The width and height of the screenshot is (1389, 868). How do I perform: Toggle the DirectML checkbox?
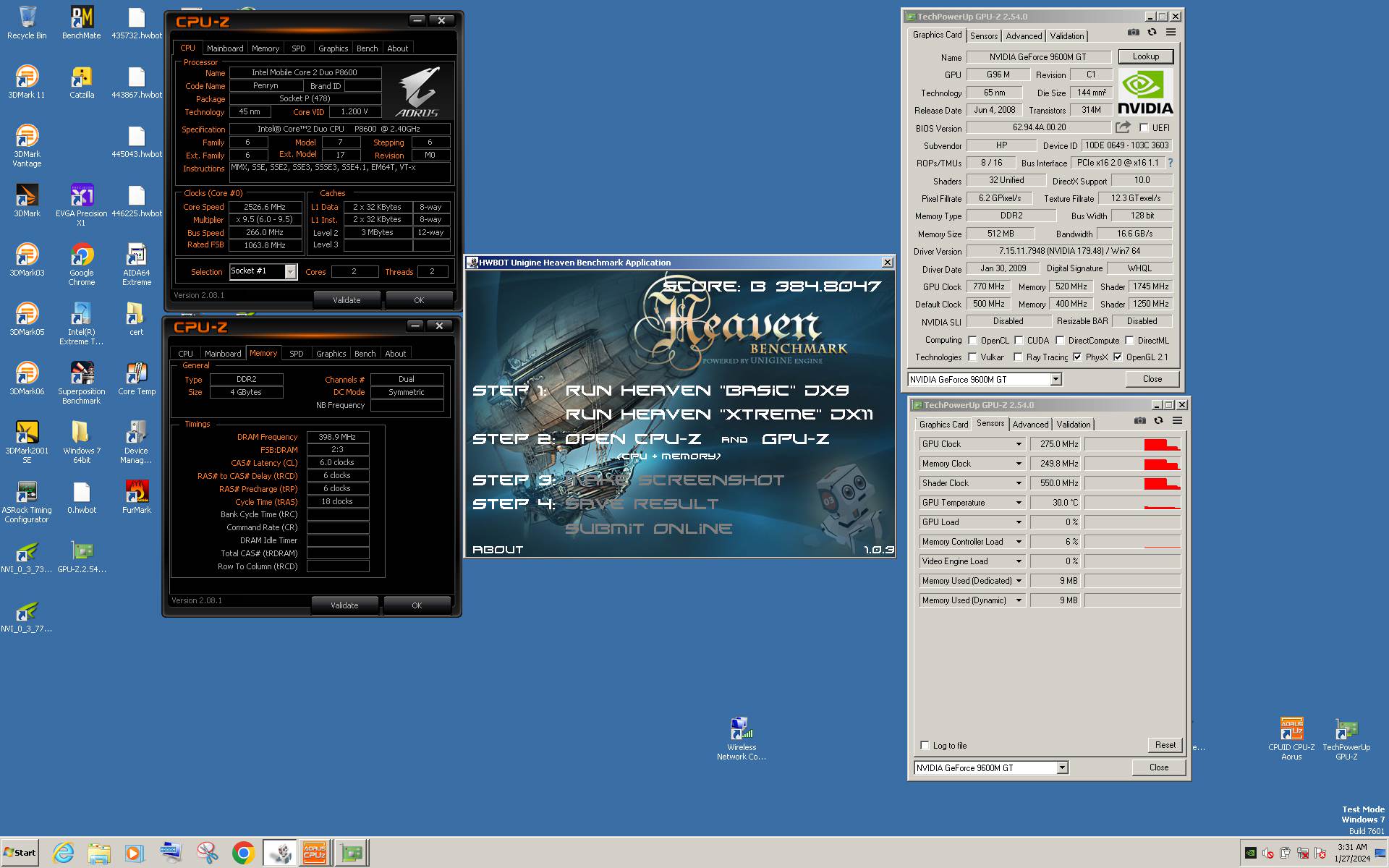pyautogui.click(x=1129, y=341)
